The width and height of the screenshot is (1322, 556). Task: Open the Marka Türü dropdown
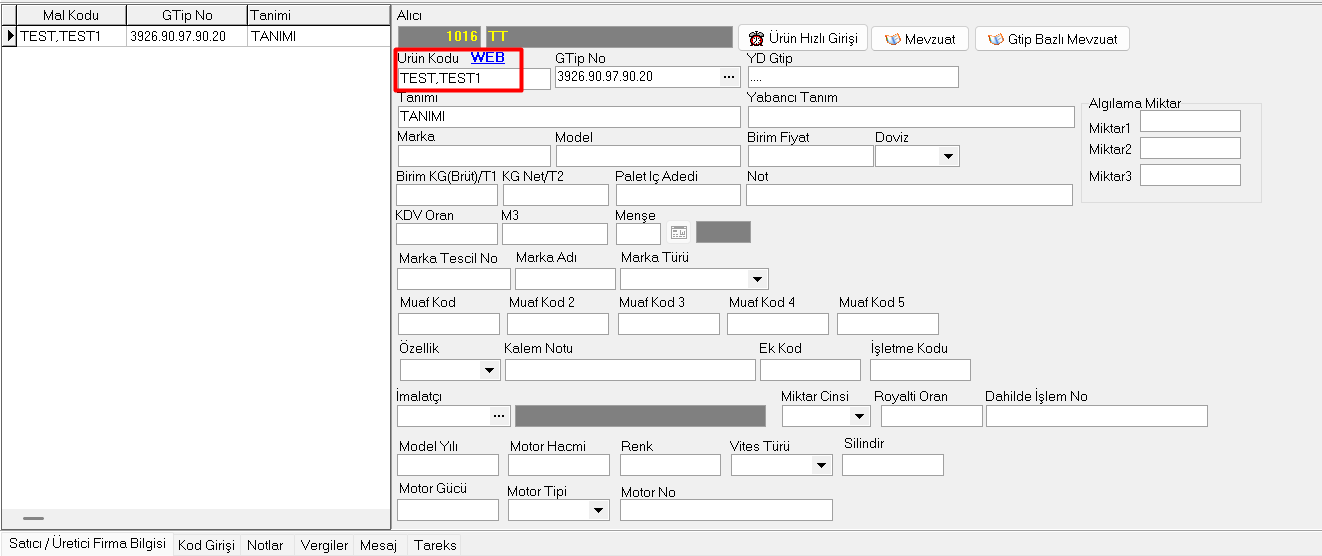click(757, 279)
